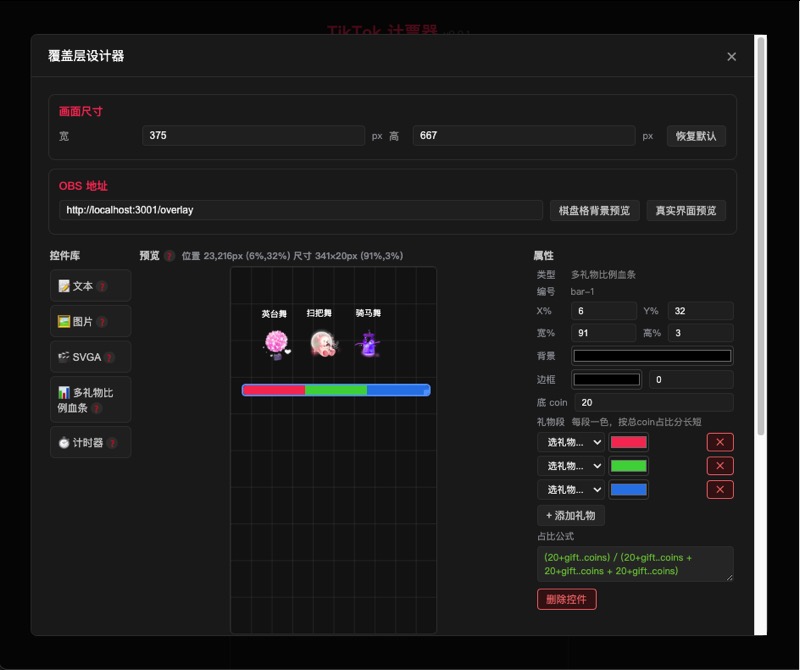Click the help icon beside 例血条
800x670 pixels.
(96, 408)
